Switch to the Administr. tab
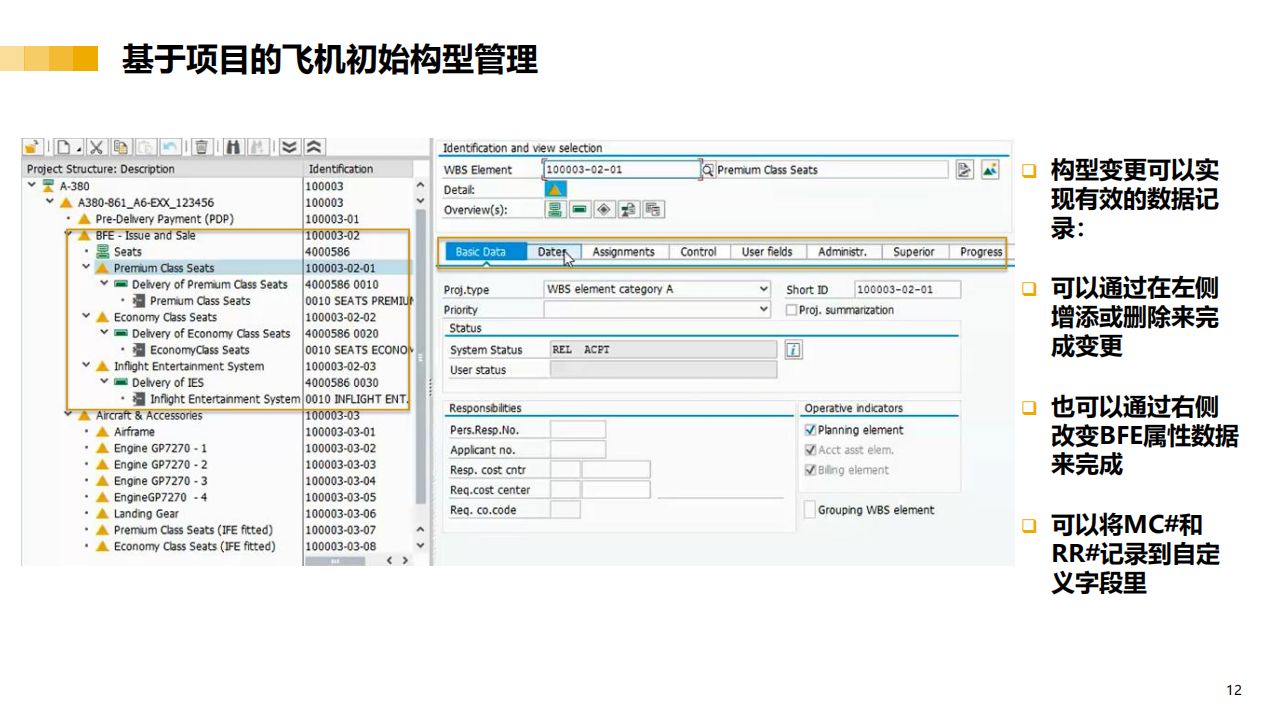 (x=842, y=252)
